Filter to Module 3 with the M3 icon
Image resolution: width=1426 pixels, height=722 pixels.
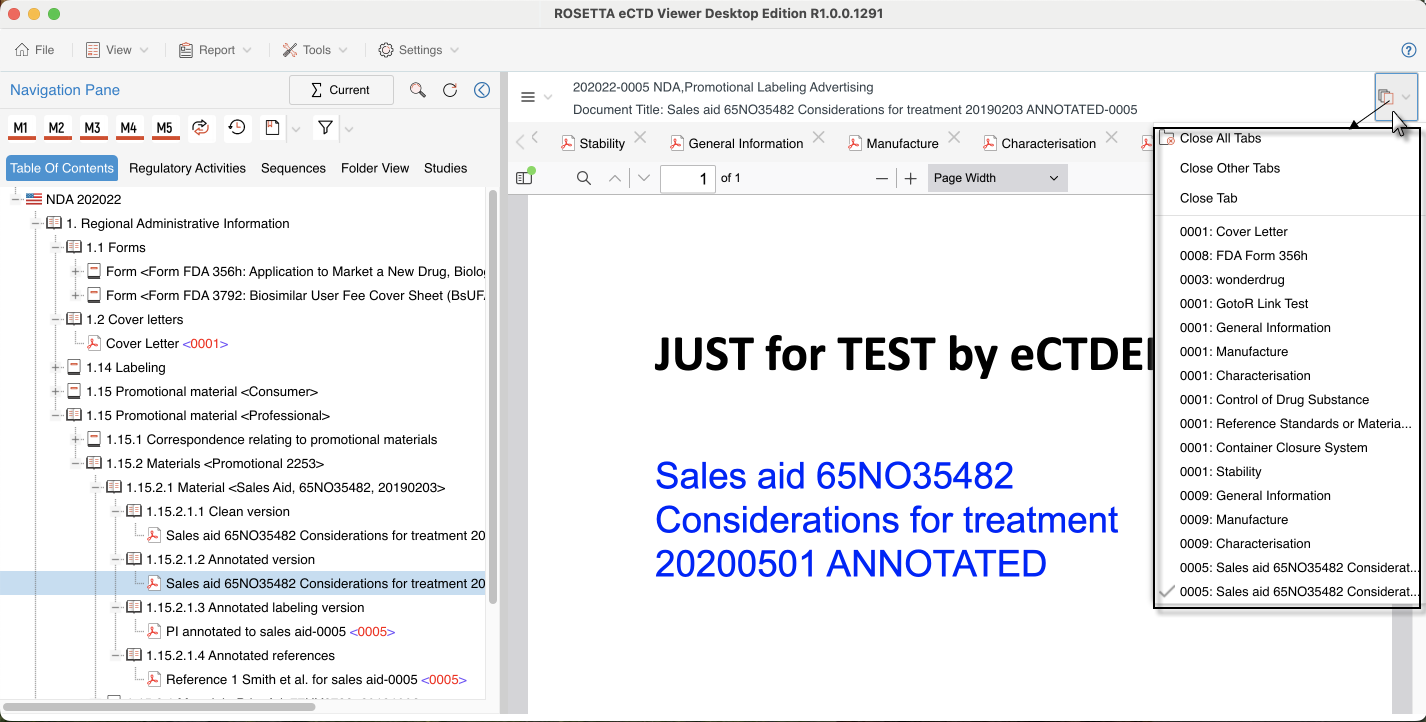[x=92, y=128]
